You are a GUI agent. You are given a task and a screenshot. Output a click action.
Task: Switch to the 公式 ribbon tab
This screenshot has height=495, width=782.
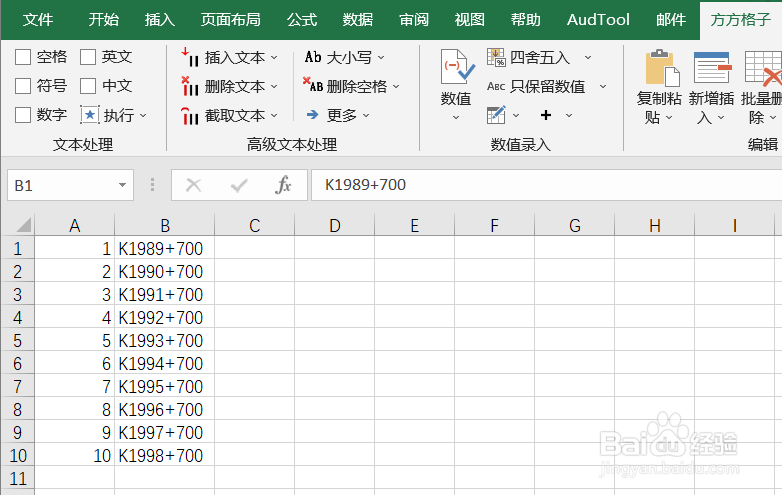(x=302, y=20)
